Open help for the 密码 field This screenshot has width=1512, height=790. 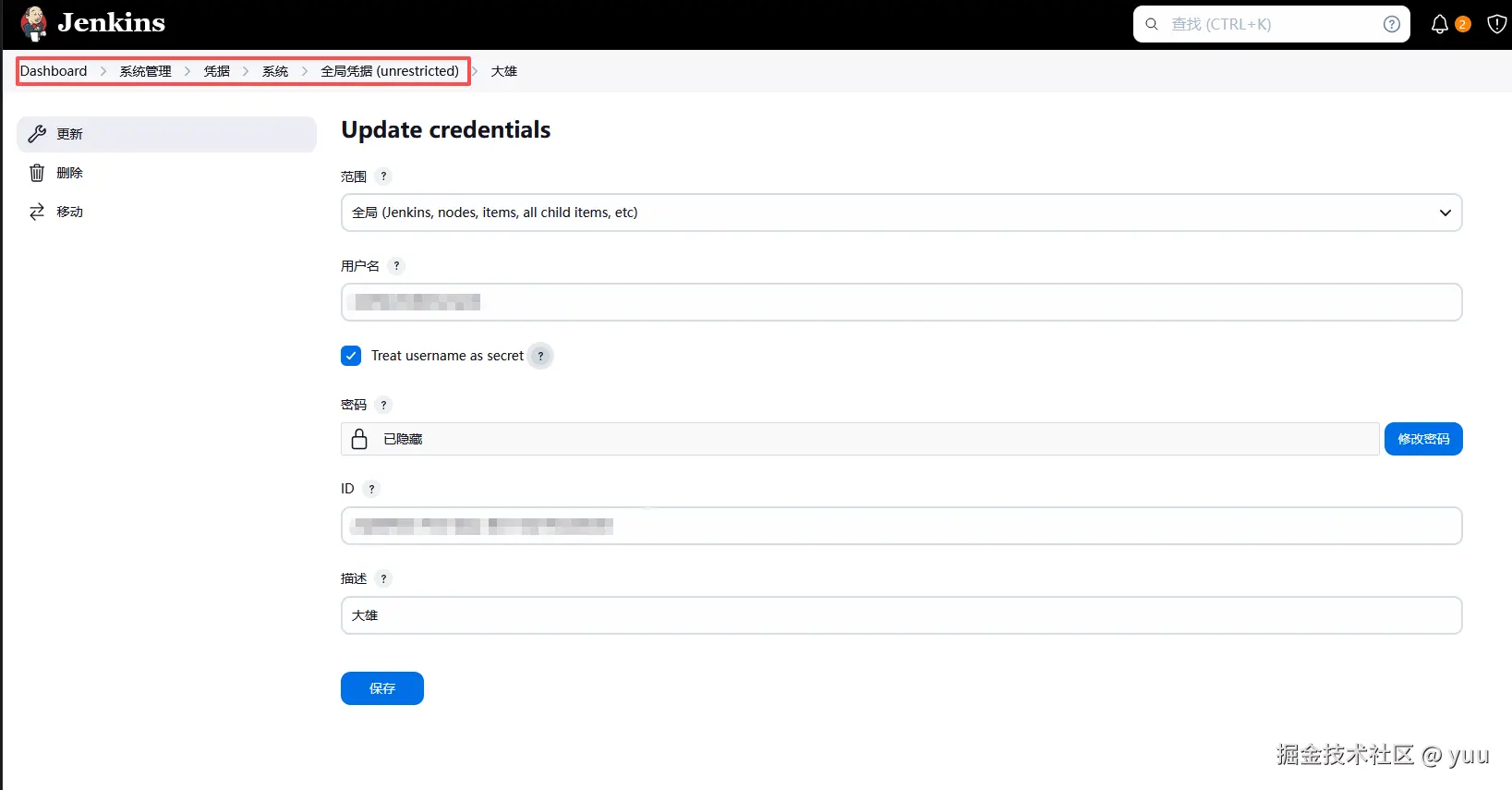(x=382, y=404)
